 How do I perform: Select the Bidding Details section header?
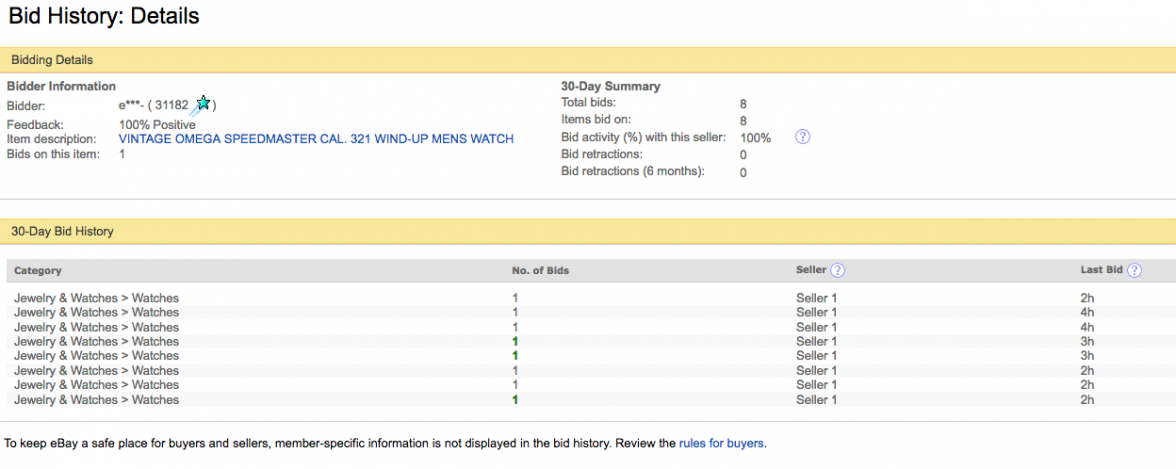pos(52,60)
